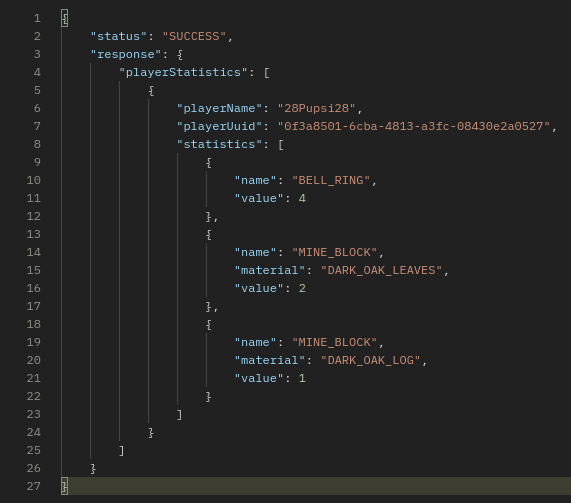Click the "playerStatistics" key

(x=183, y=72)
